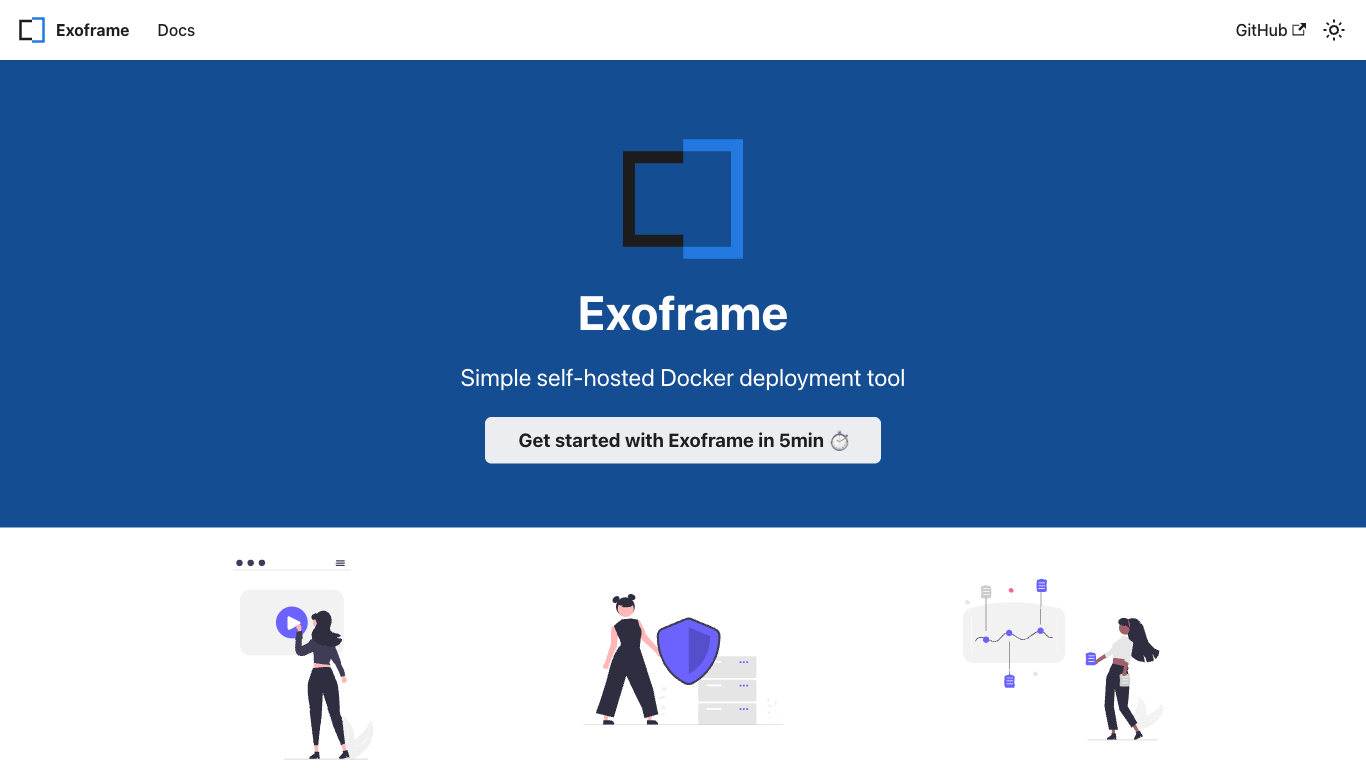Viewport: 1366px width, 768px height.
Task: Click the video player woman illustration
Action: tap(304, 660)
